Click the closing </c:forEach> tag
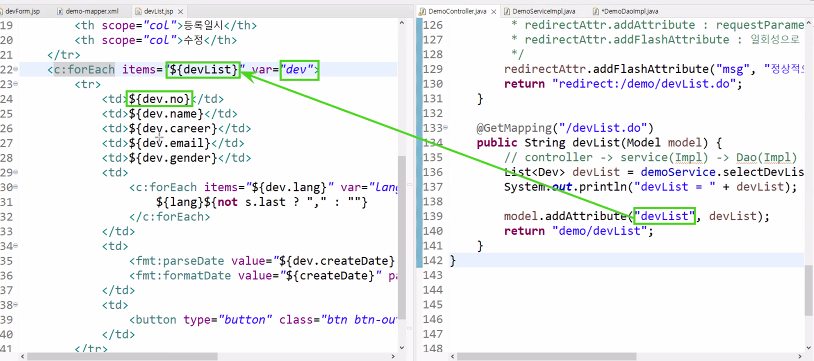Screen dimensions: 814x361 [170, 217]
